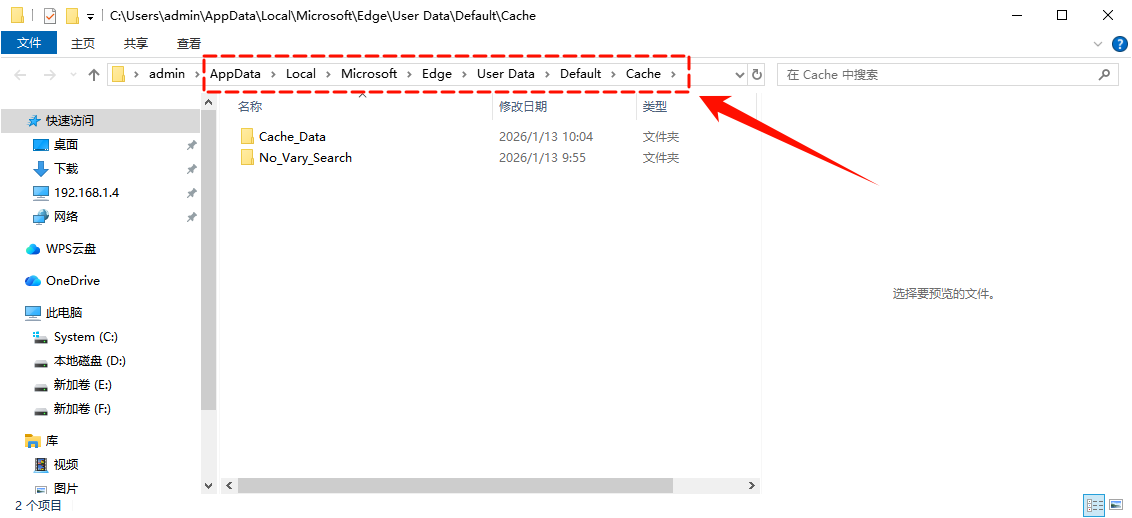Open the 文件 menu
This screenshot has width=1132, height=518.
pyautogui.click(x=29, y=43)
